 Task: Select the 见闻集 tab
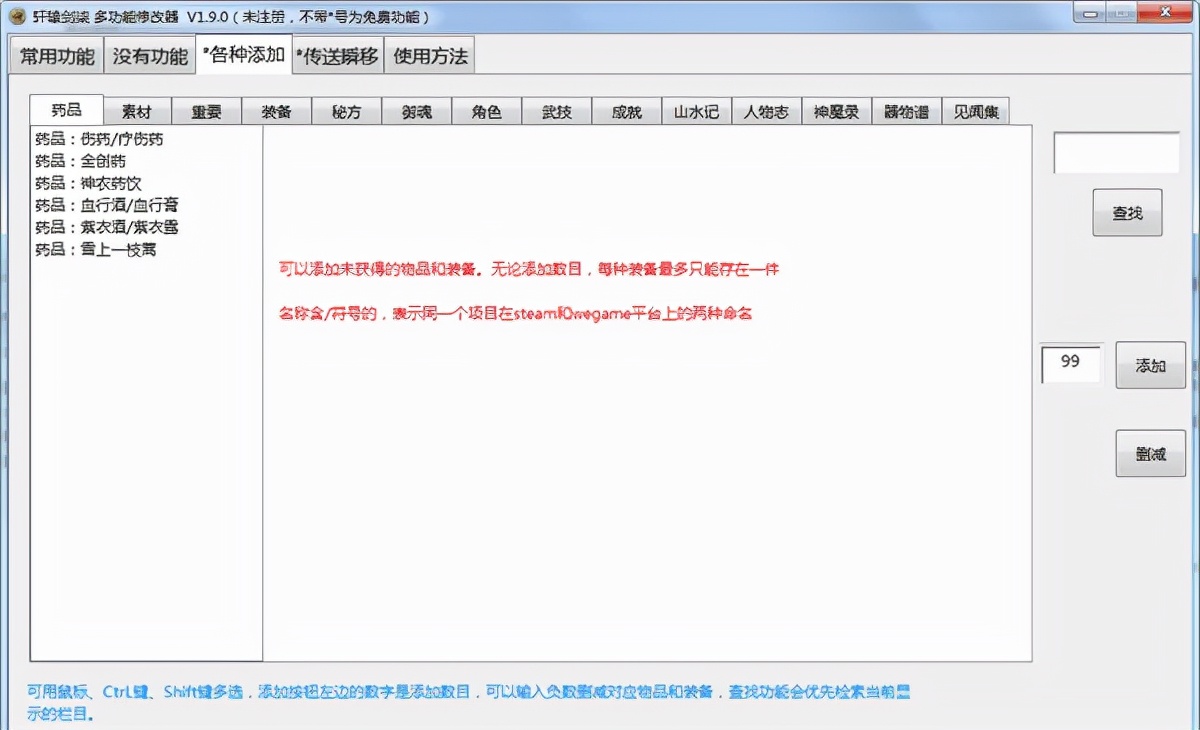point(976,111)
